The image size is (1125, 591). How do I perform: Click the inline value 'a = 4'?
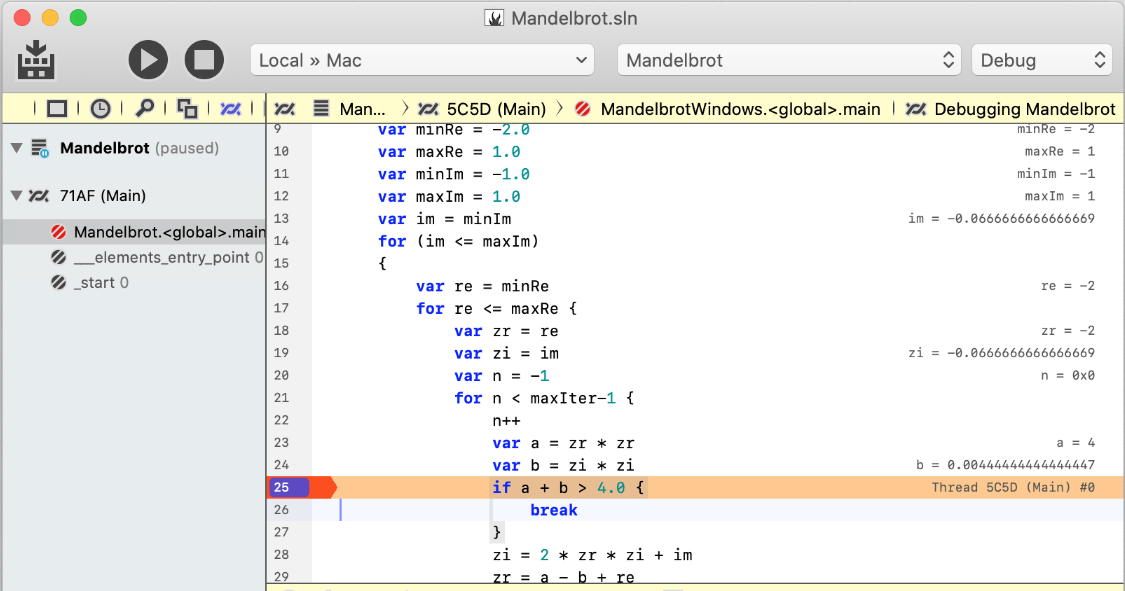[1075, 443]
